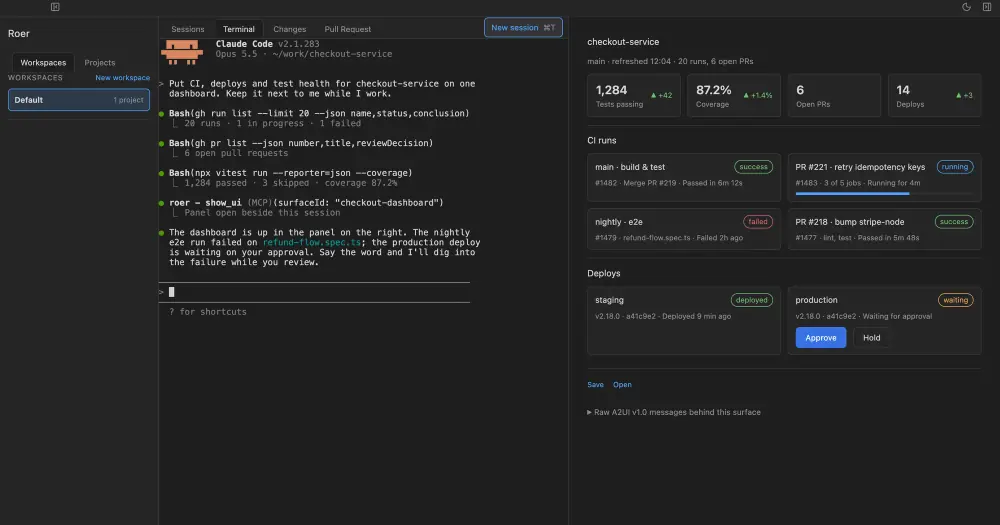The image size is (1000, 525).
Task: Click the terminal prompt input line
Action: click(314, 292)
